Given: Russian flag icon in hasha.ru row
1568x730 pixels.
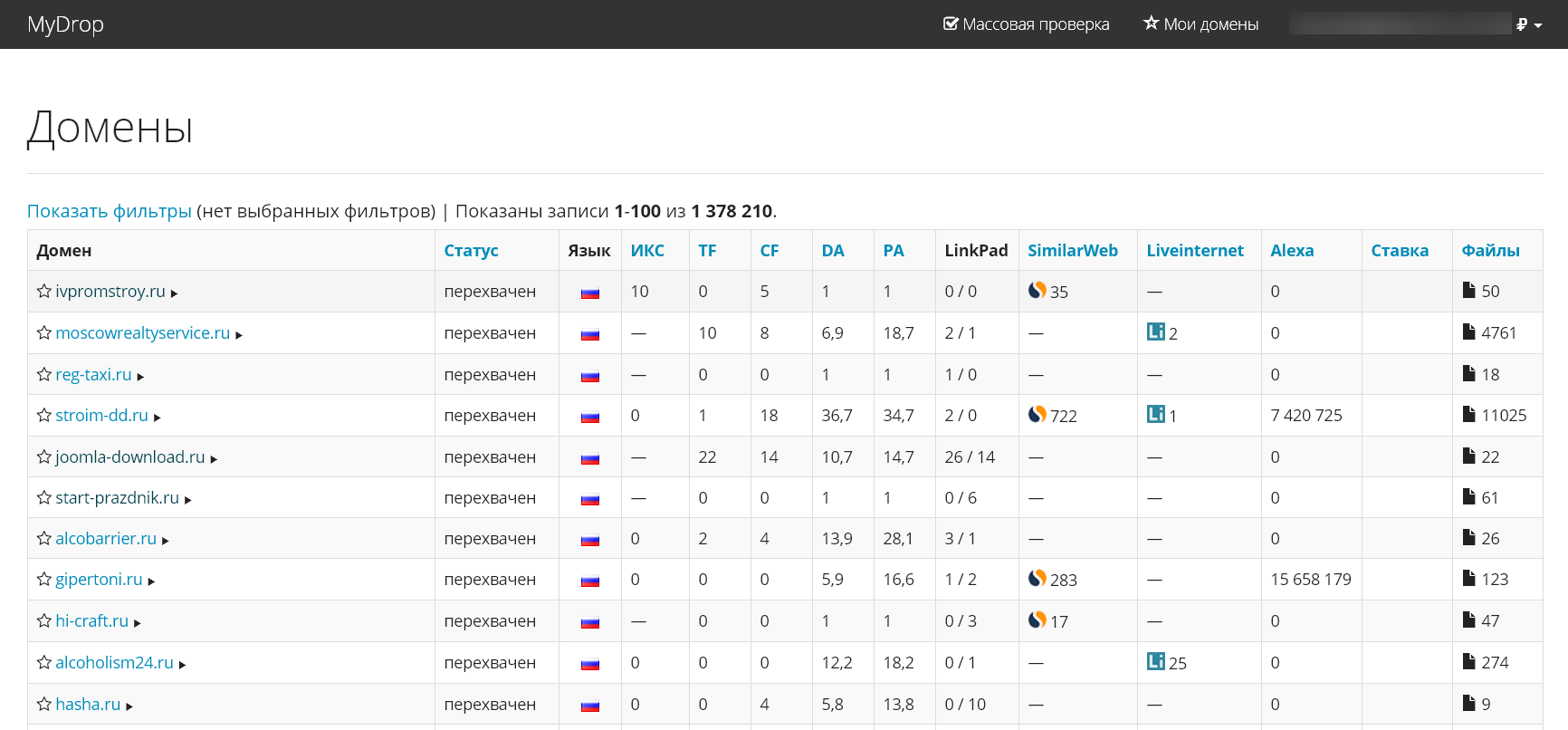Looking at the screenshot, I should point(590,706).
